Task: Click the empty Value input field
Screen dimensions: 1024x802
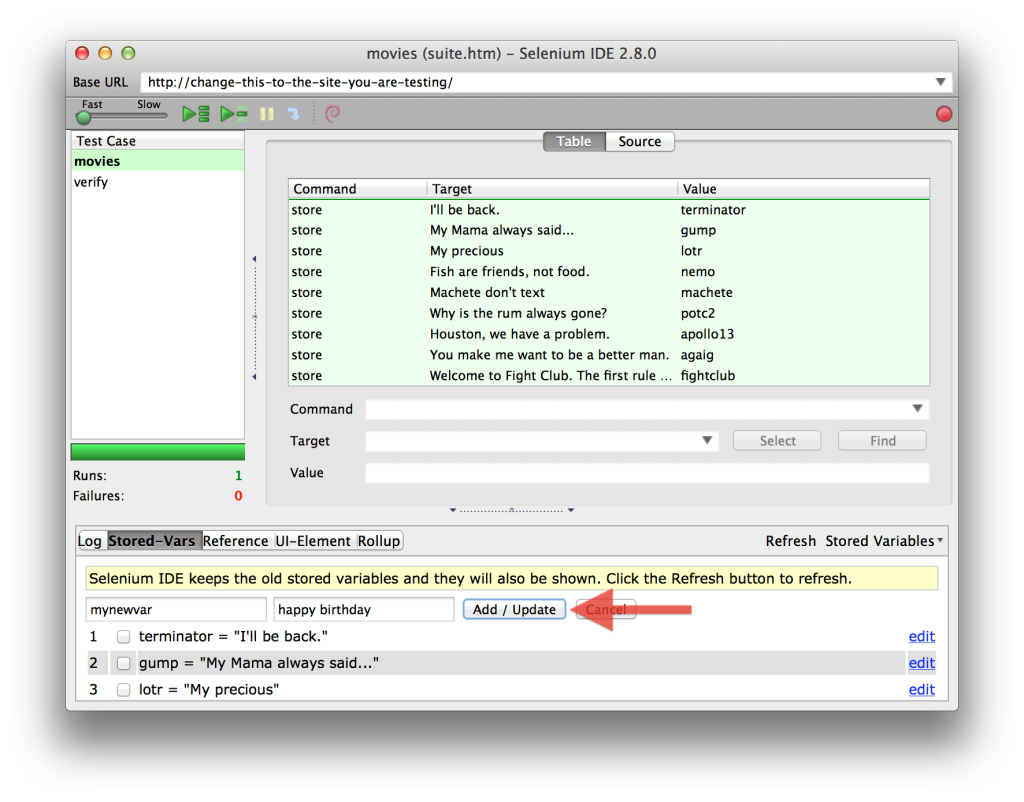Action: [x=647, y=473]
